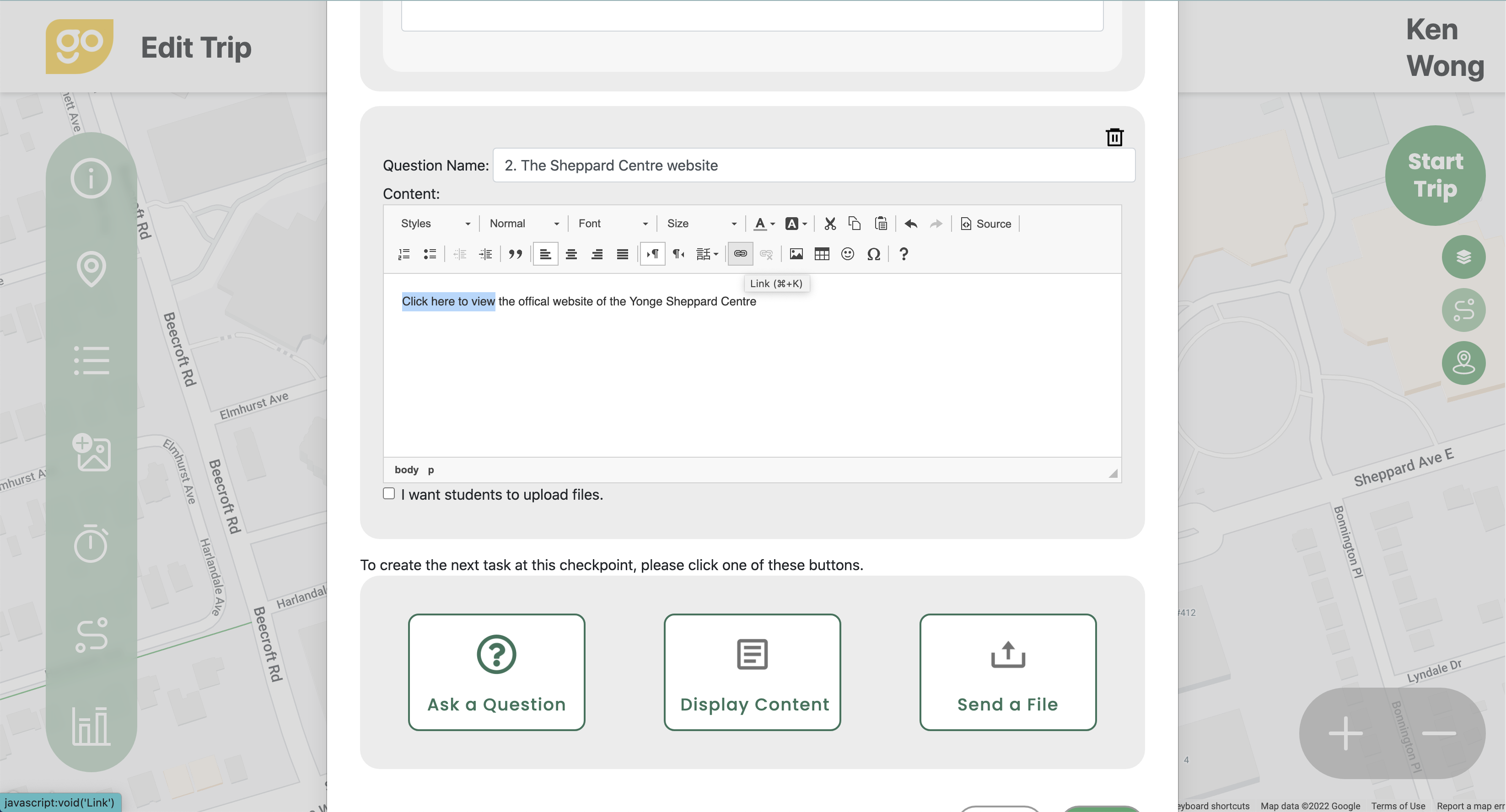Paste from clipboard

[x=881, y=224]
